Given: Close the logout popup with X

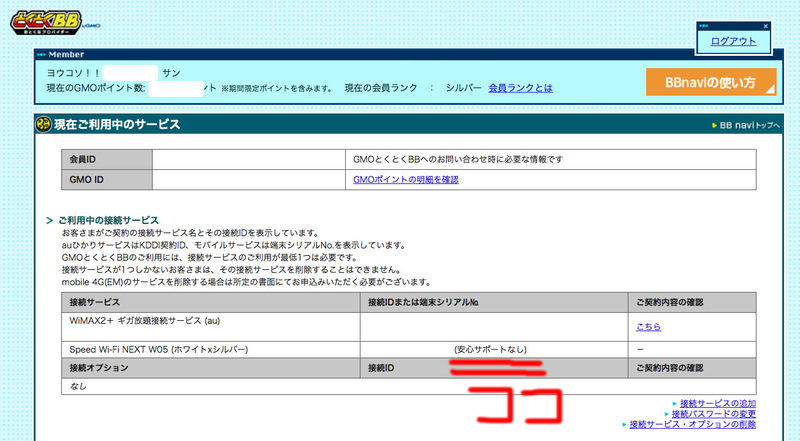Looking at the screenshot, I should (765, 26).
